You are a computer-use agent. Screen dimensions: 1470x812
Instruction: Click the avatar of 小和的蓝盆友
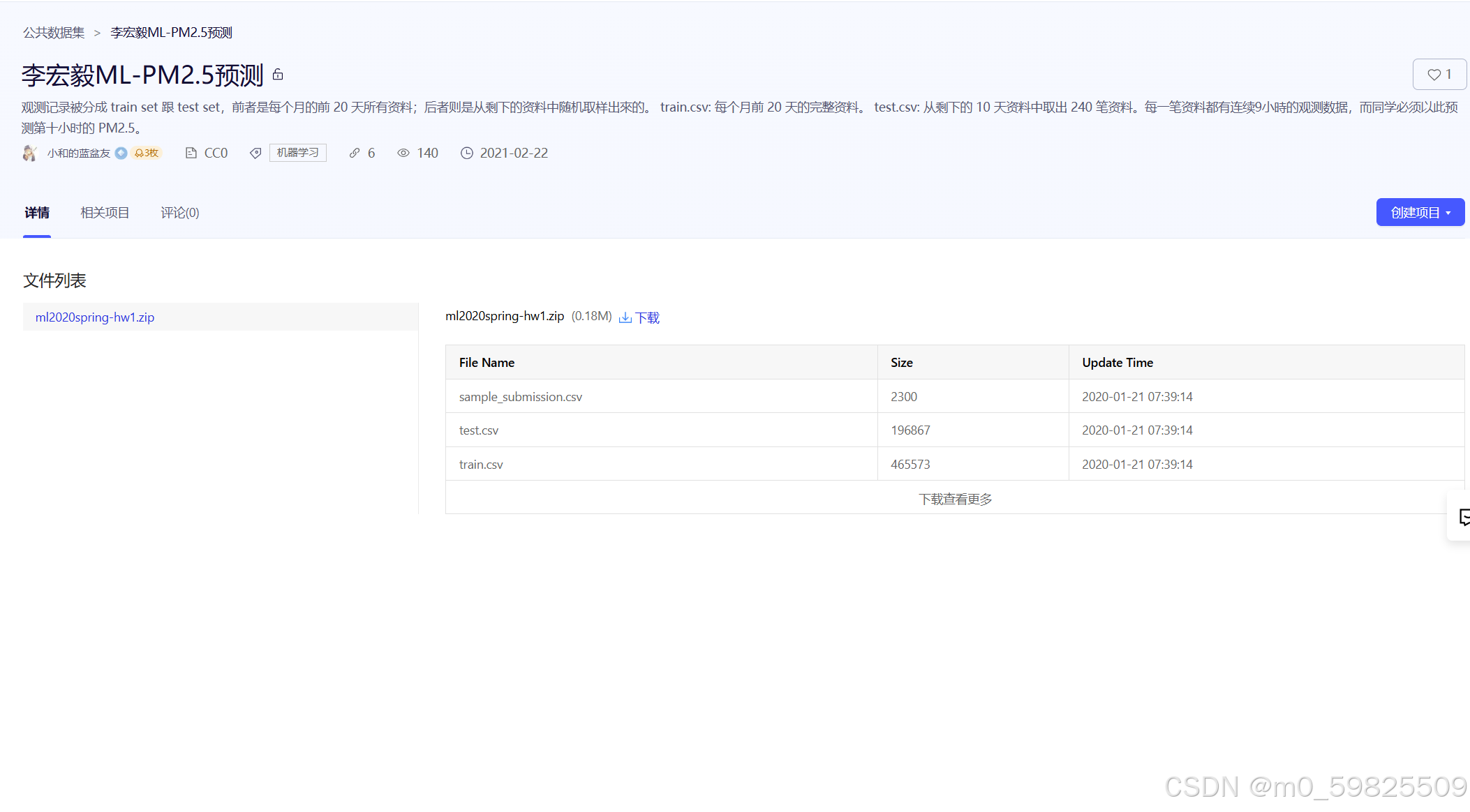(29, 153)
